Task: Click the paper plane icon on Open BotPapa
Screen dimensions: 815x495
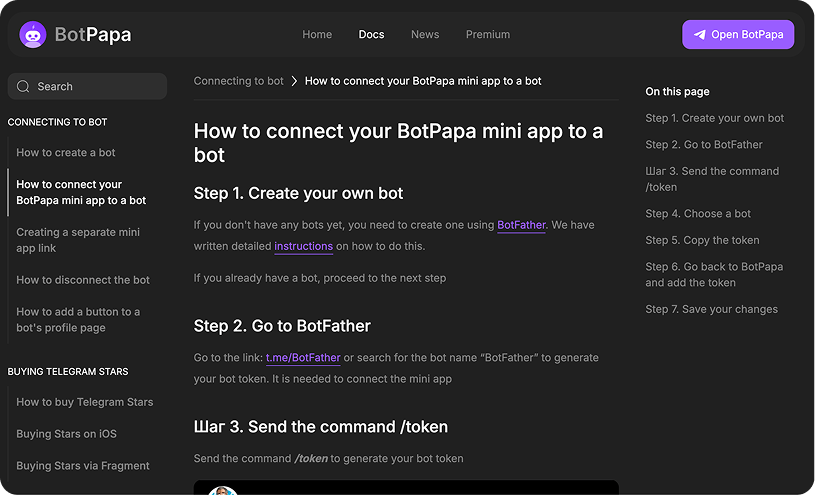Action: pyautogui.click(x=699, y=35)
